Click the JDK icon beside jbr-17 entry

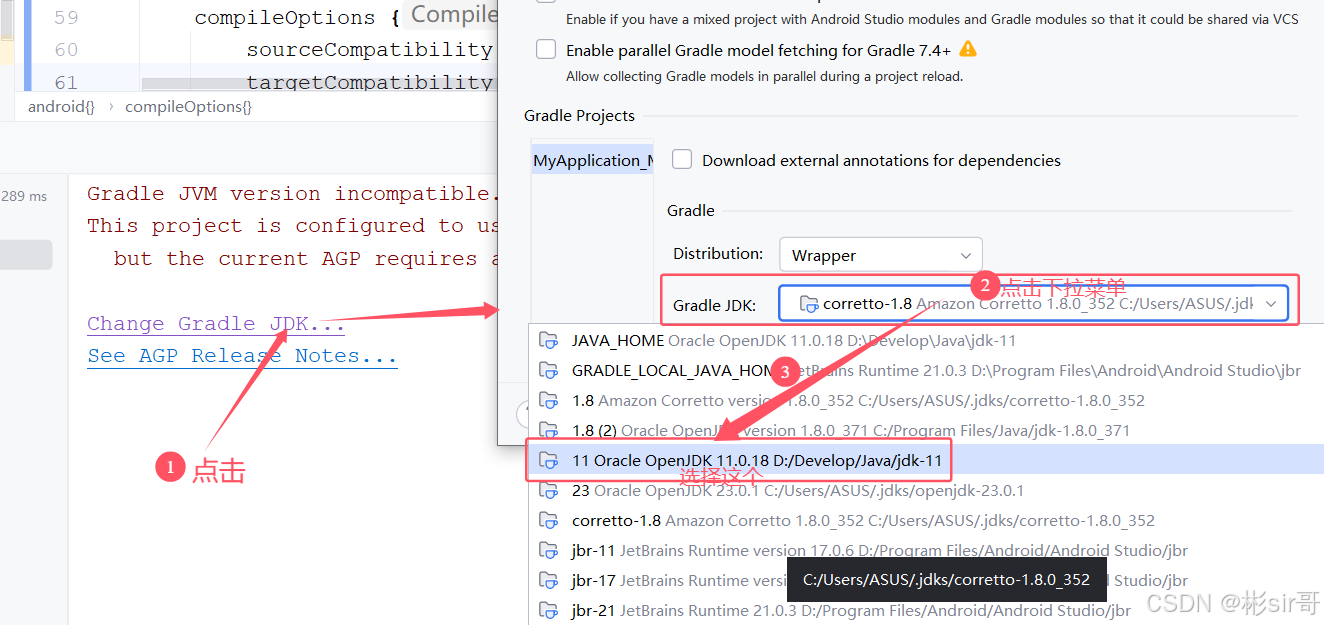point(548,580)
